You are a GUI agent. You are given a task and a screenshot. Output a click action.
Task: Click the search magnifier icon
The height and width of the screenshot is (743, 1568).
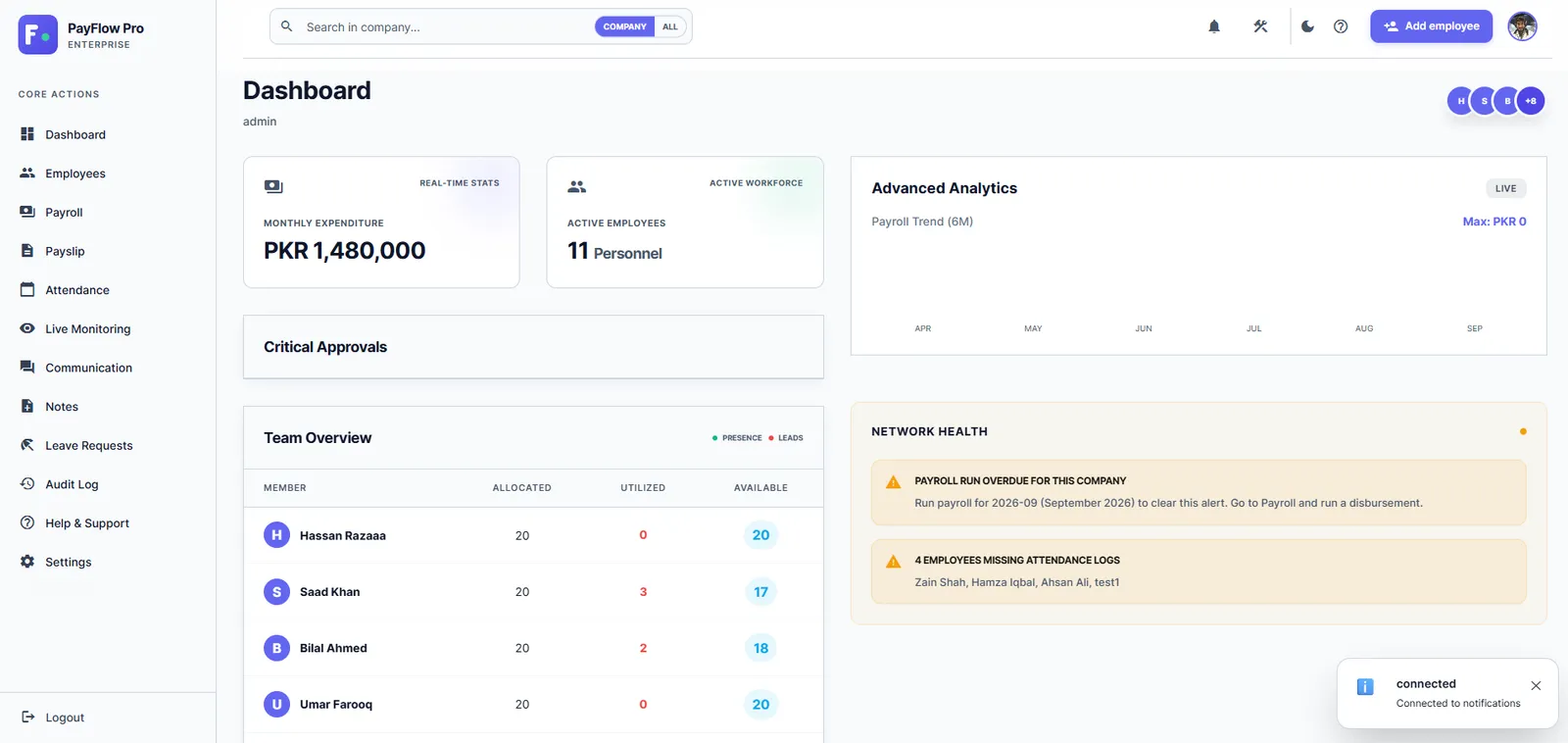click(286, 26)
